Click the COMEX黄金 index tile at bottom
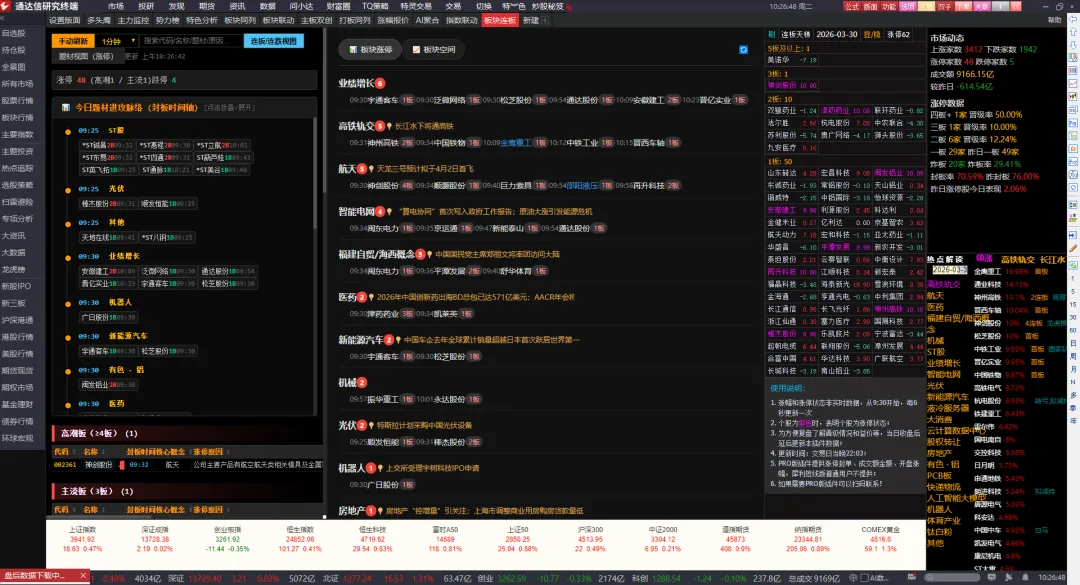Image resolution: width=1080 pixels, height=585 pixels. (880, 540)
